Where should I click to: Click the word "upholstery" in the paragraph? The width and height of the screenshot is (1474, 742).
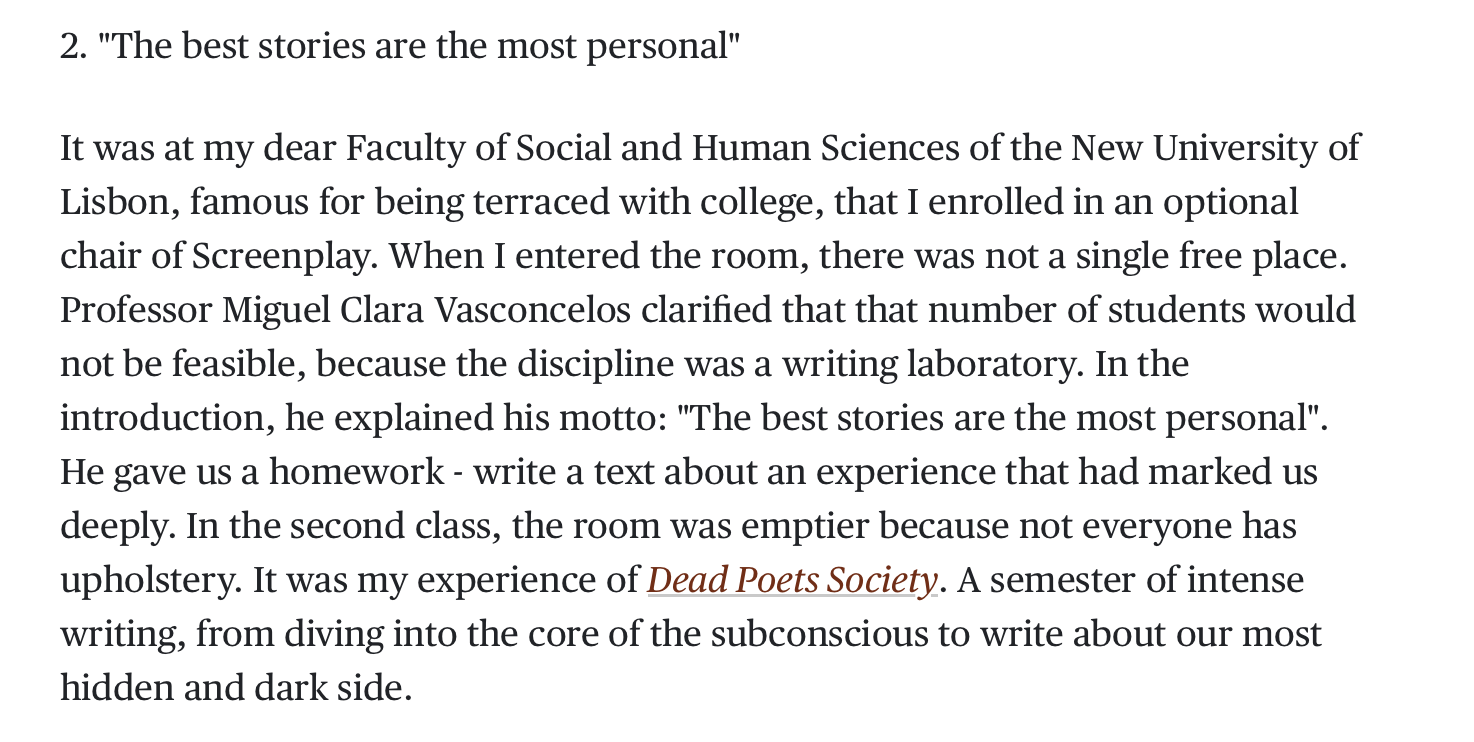[x=150, y=581]
